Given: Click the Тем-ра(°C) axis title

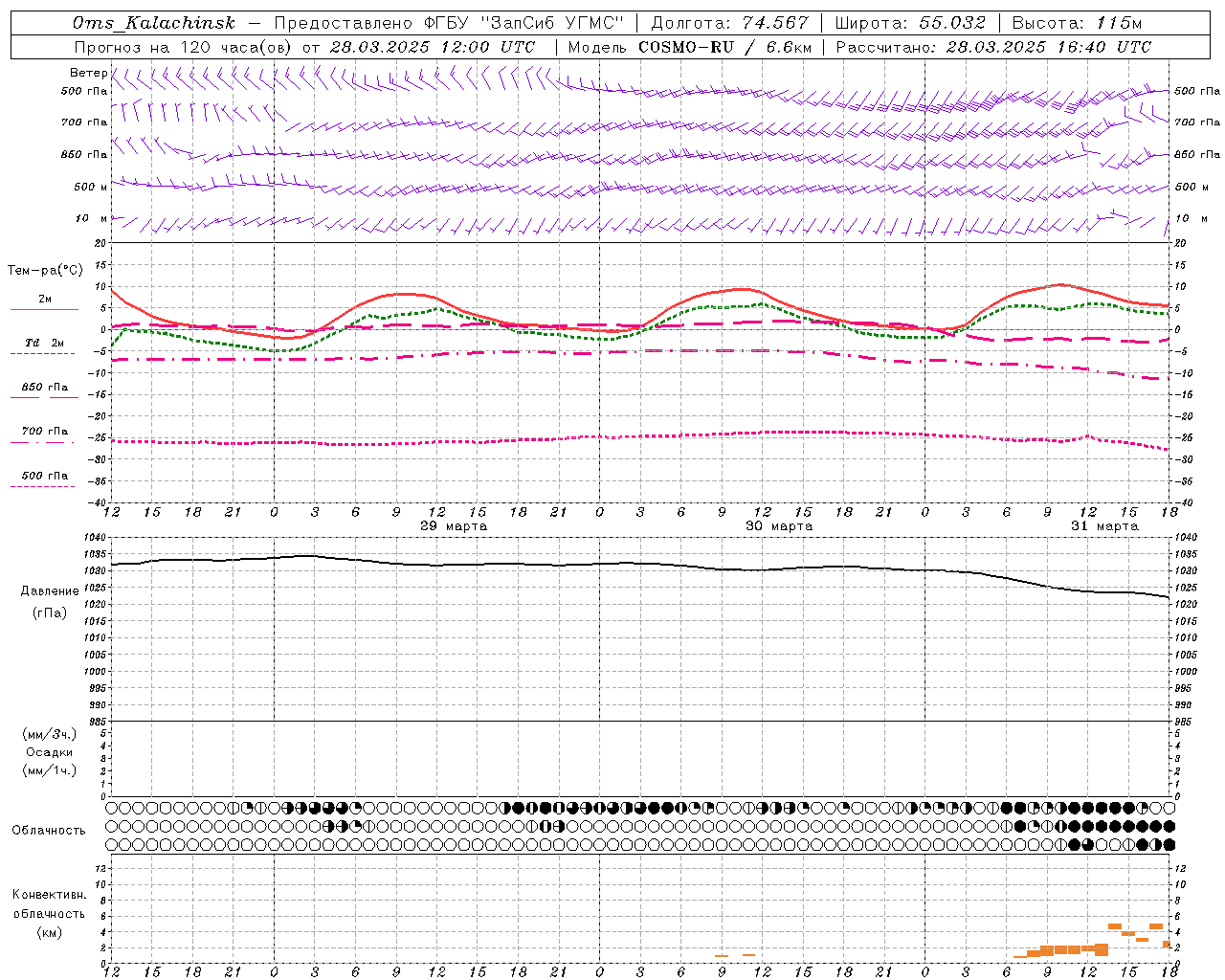Looking at the screenshot, I should (45, 271).
